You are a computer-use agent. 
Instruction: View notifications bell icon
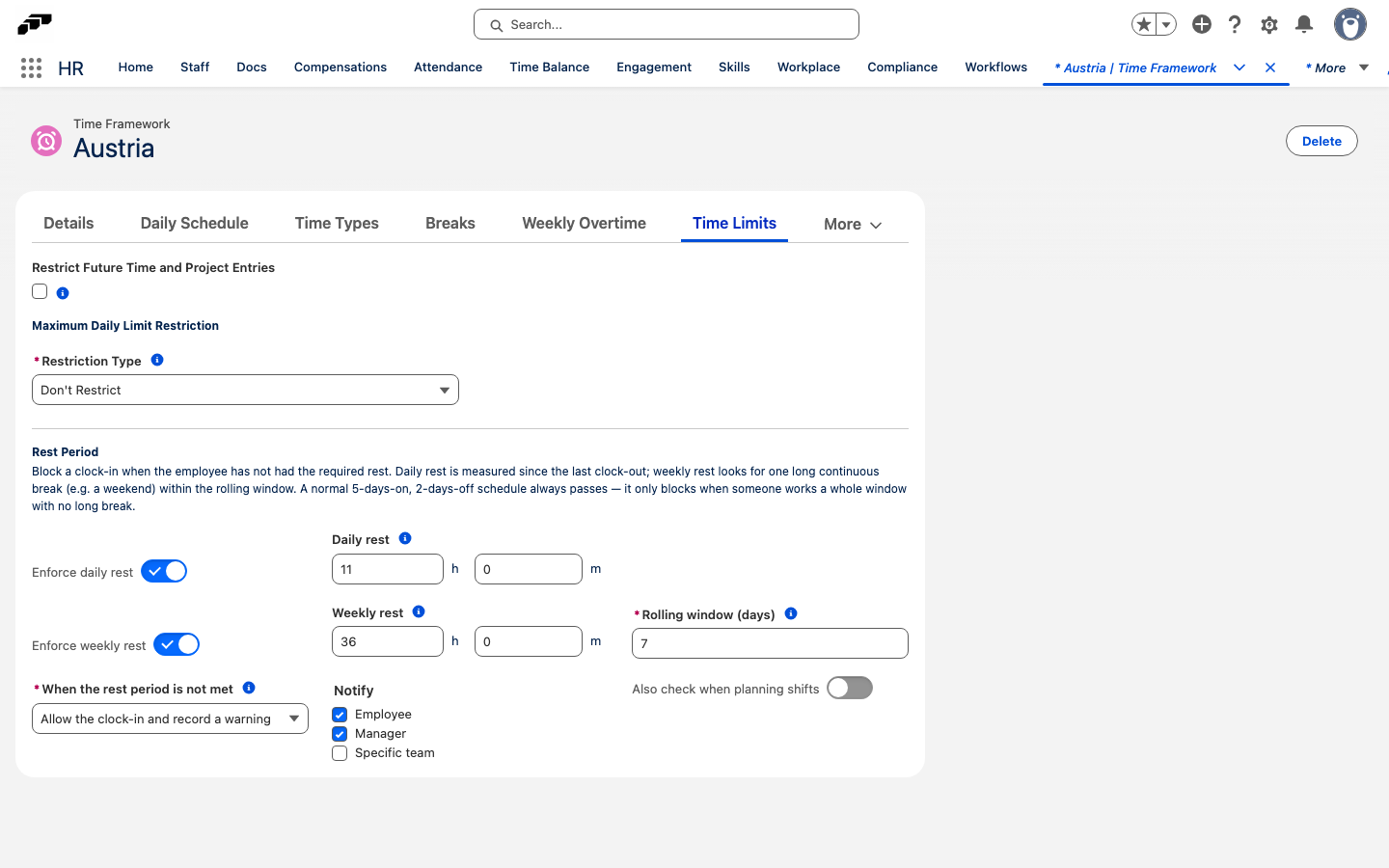(1304, 24)
